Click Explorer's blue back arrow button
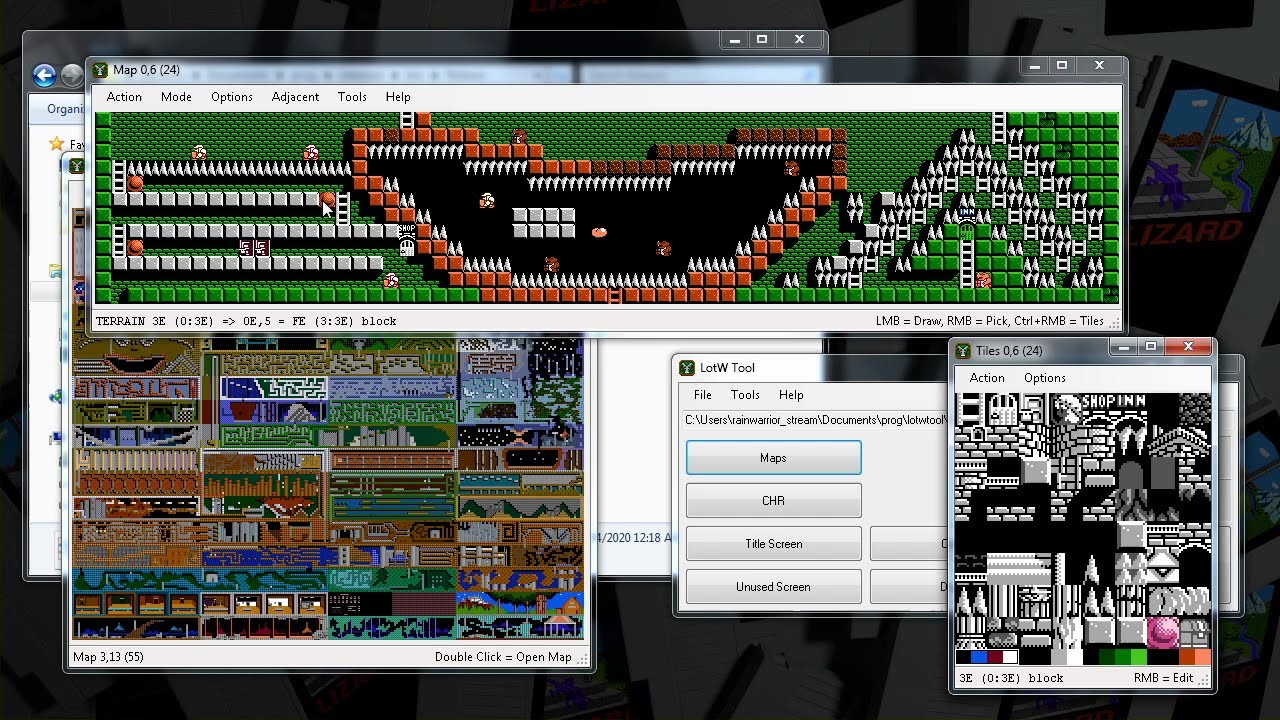This screenshot has height=720, width=1280. pyautogui.click(x=44, y=75)
